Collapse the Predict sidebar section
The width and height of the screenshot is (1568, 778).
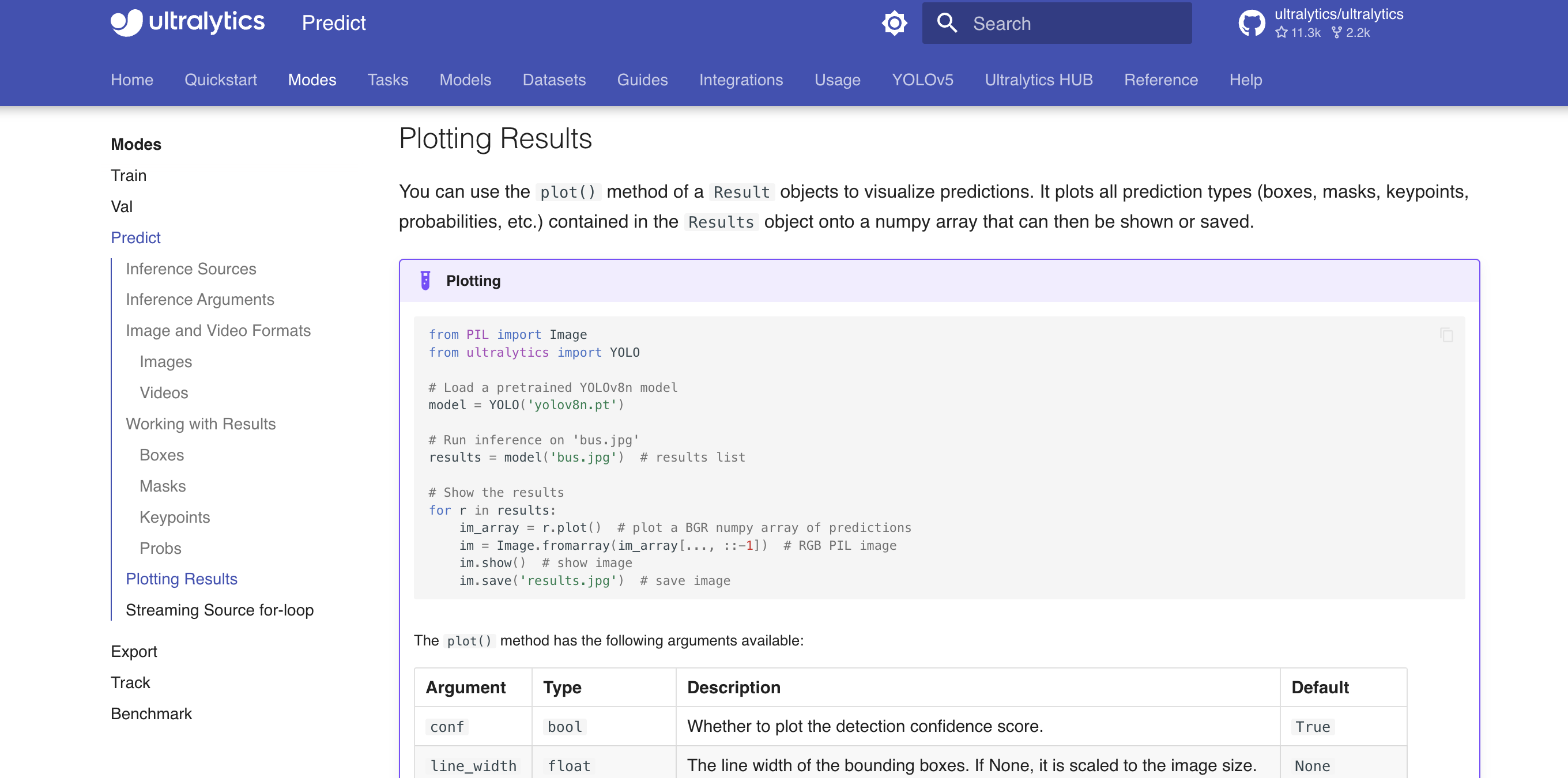click(x=135, y=237)
